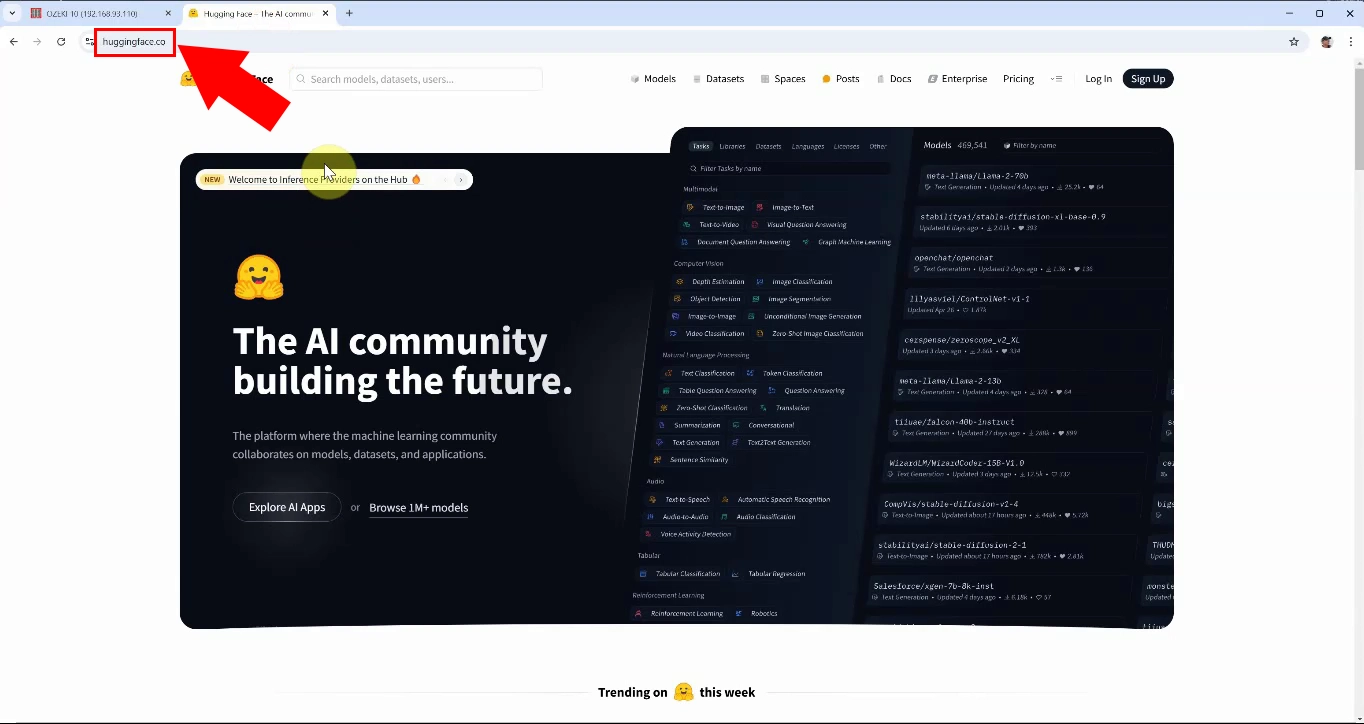
Task: Select the Visual Question Answering task
Action: 799,225
